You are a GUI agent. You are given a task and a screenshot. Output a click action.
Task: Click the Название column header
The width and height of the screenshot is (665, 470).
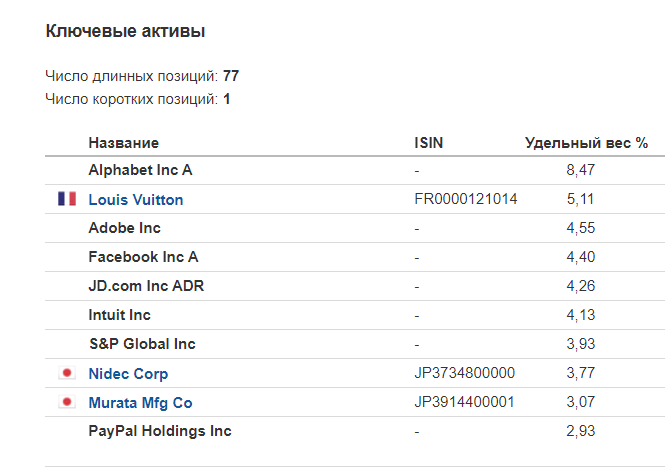(123, 143)
